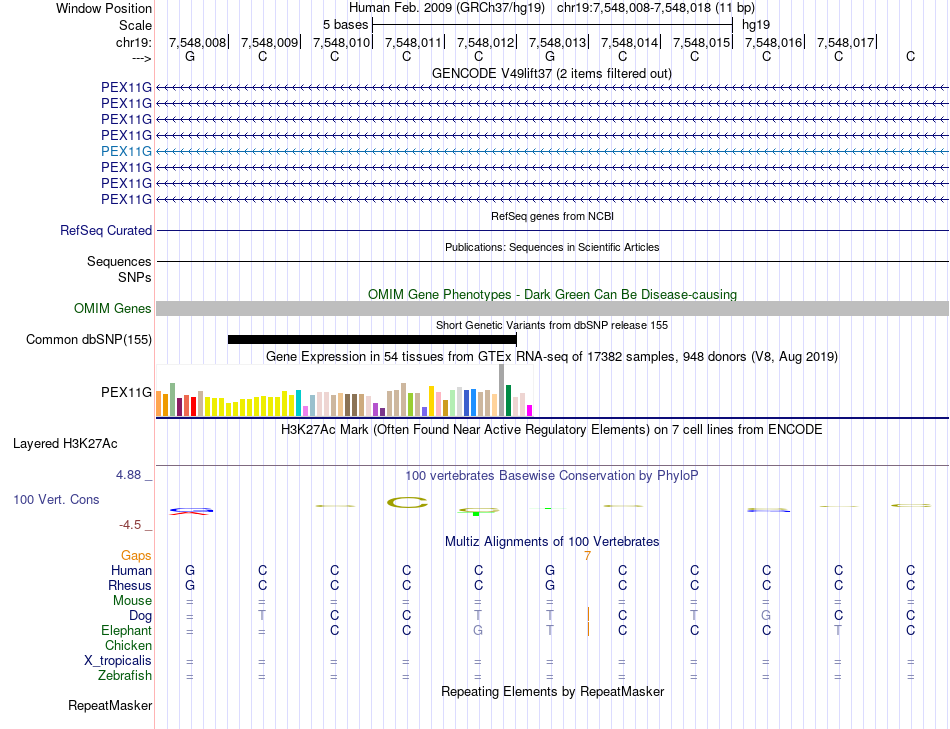The height and width of the screenshot is (729, 950).
Task: Click Short Genetic Variants dbSNP title
Action: [x=552, y=325]
